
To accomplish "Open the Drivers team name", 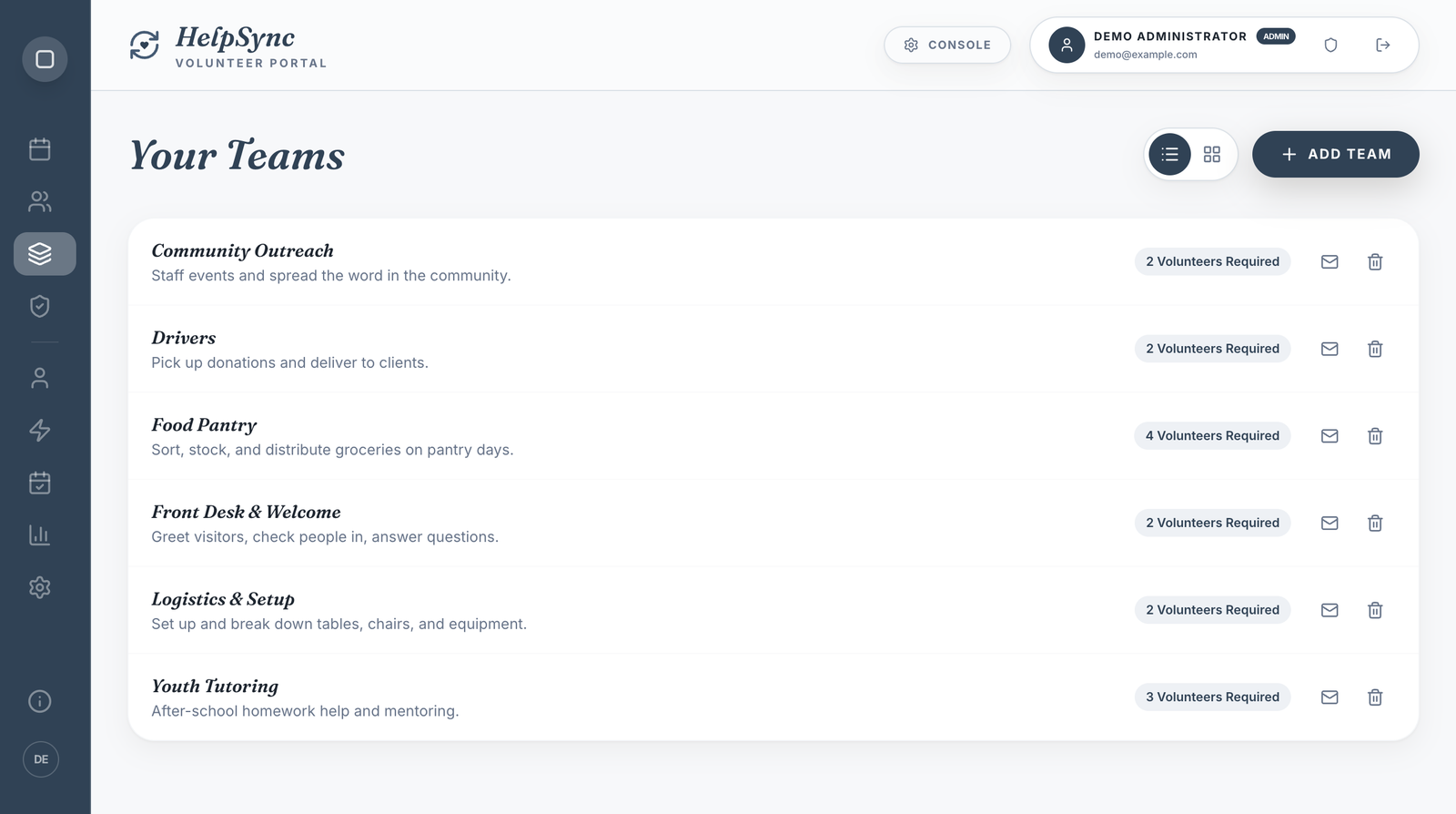I will 184,338.
